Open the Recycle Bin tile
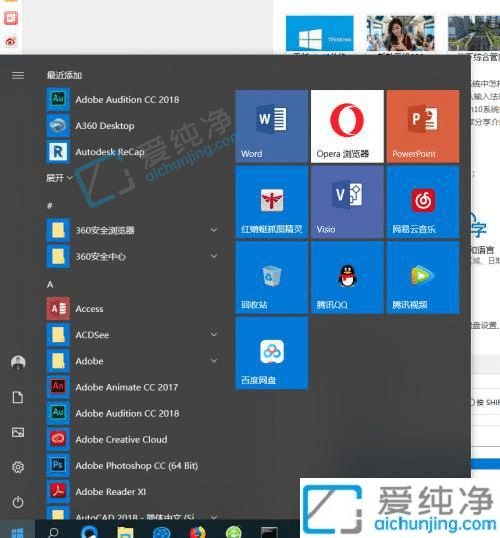Screen dimensions: 500x538 click(271, 278)
